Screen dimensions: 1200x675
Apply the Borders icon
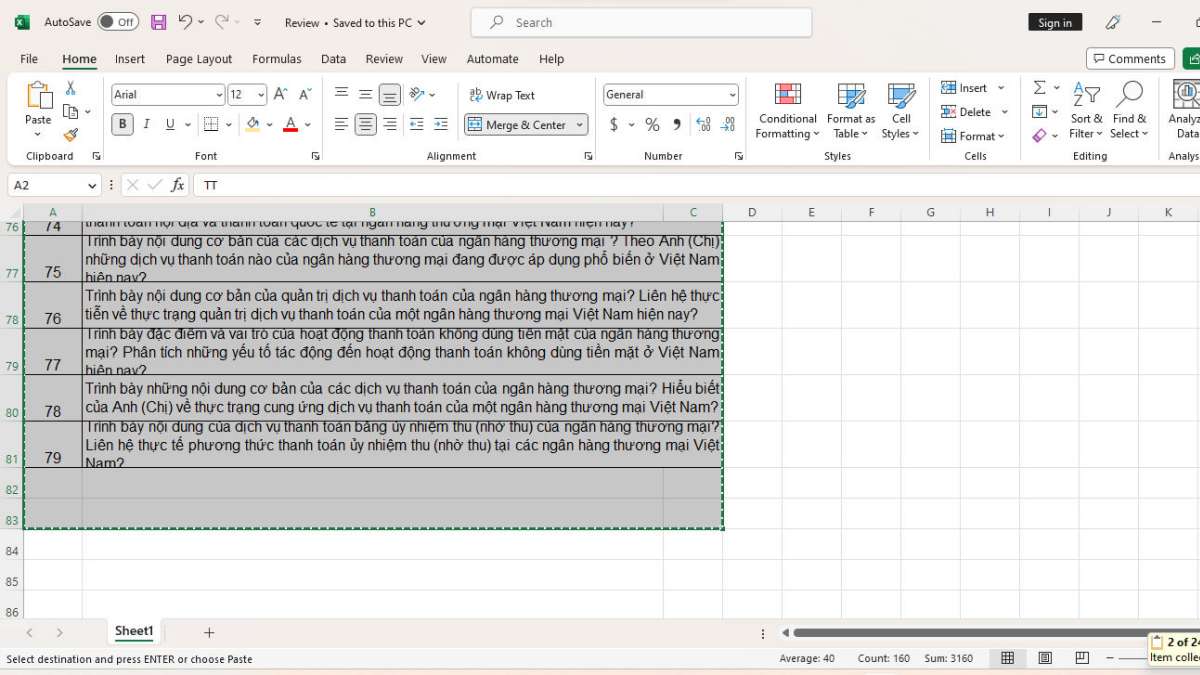click(x=210, y=125)
